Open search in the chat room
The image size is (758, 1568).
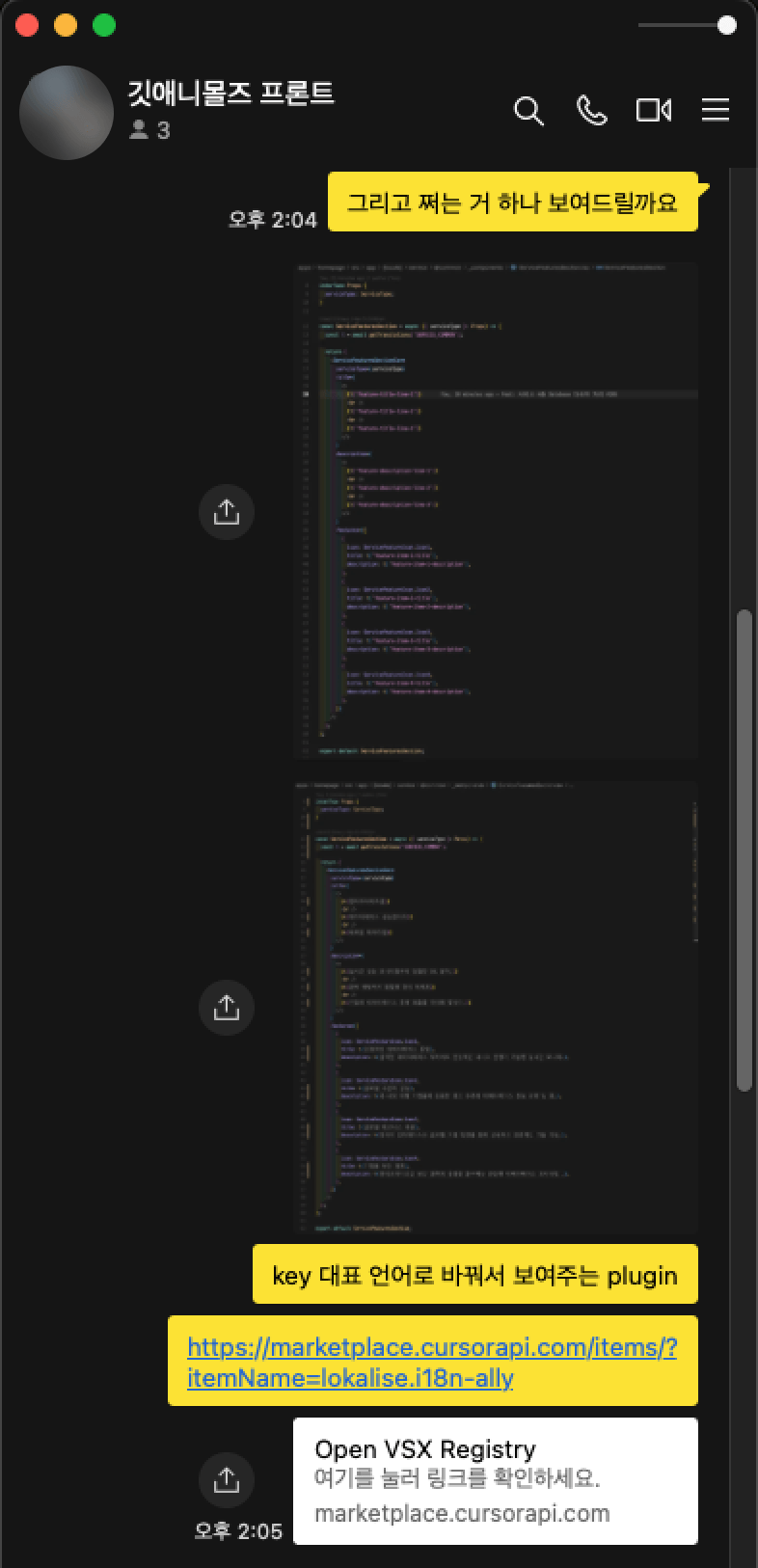pos(528,111)
